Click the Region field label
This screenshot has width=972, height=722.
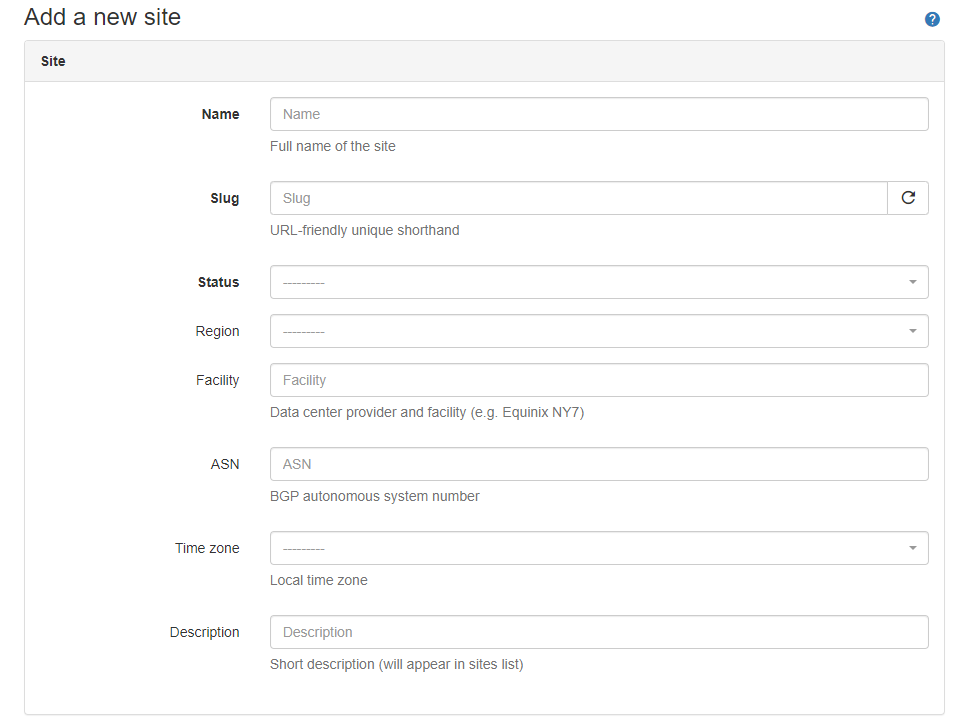click(217, 331)
